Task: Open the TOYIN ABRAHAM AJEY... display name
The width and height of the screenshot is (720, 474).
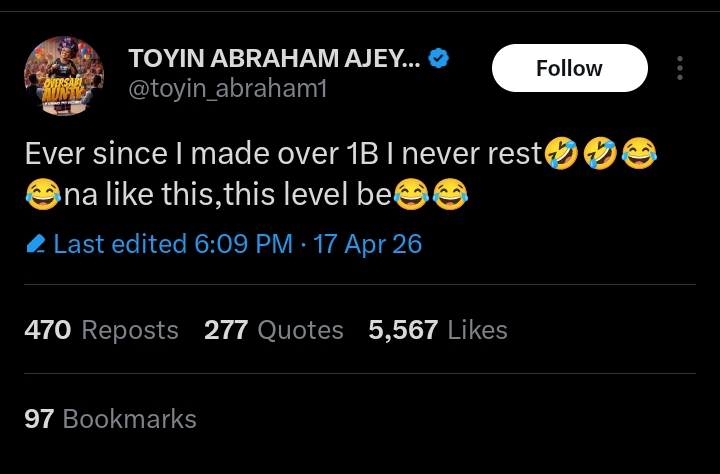Action: 274,60
